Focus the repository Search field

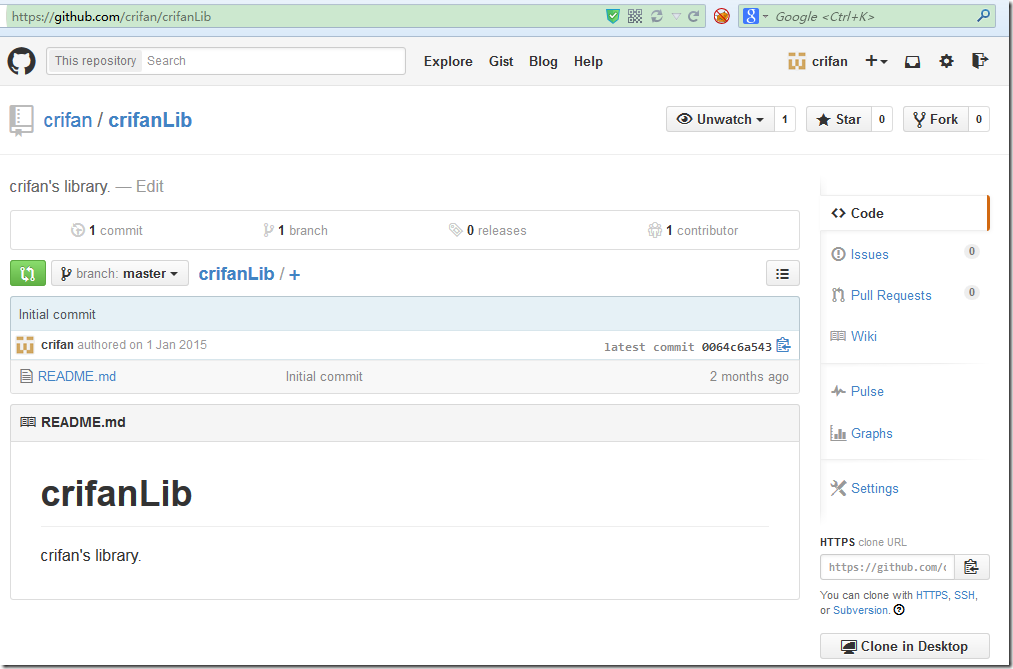273,61
